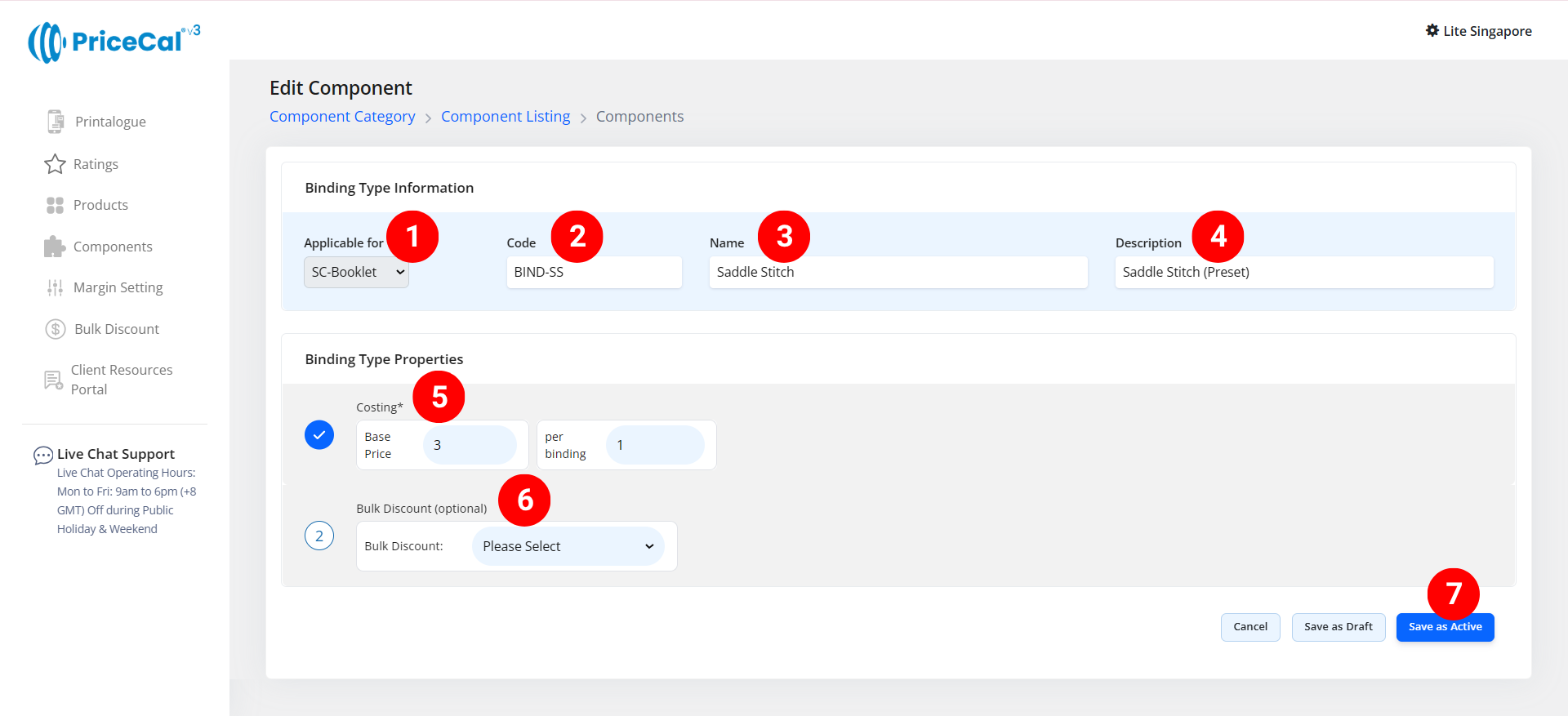This screenshot has height=716, width=1568.
Task: Click the Base Price input field
Action: click(x=470, y=445)
